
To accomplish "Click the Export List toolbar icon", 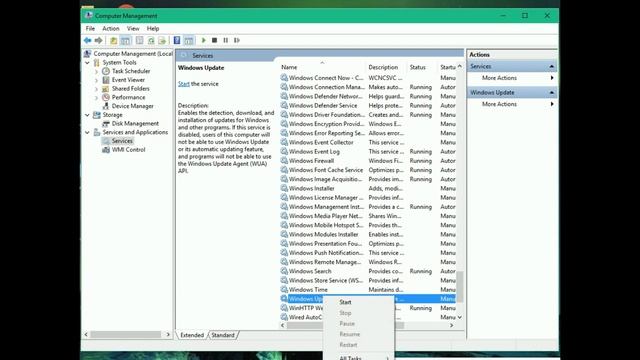I will point(162,40).
